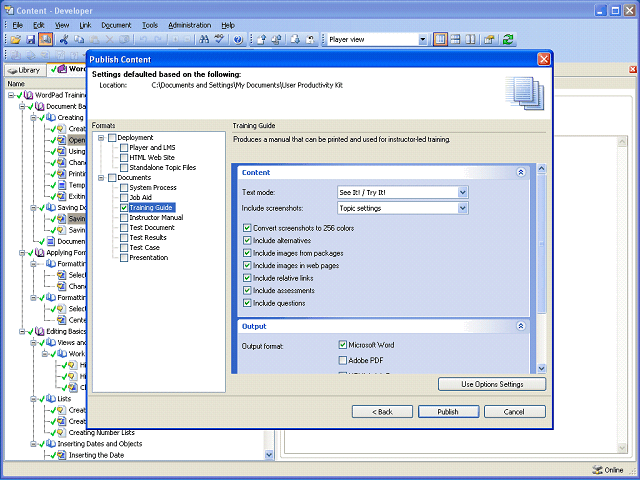
Task: Click the Copy toolbar icon
Action: [79, 40]
